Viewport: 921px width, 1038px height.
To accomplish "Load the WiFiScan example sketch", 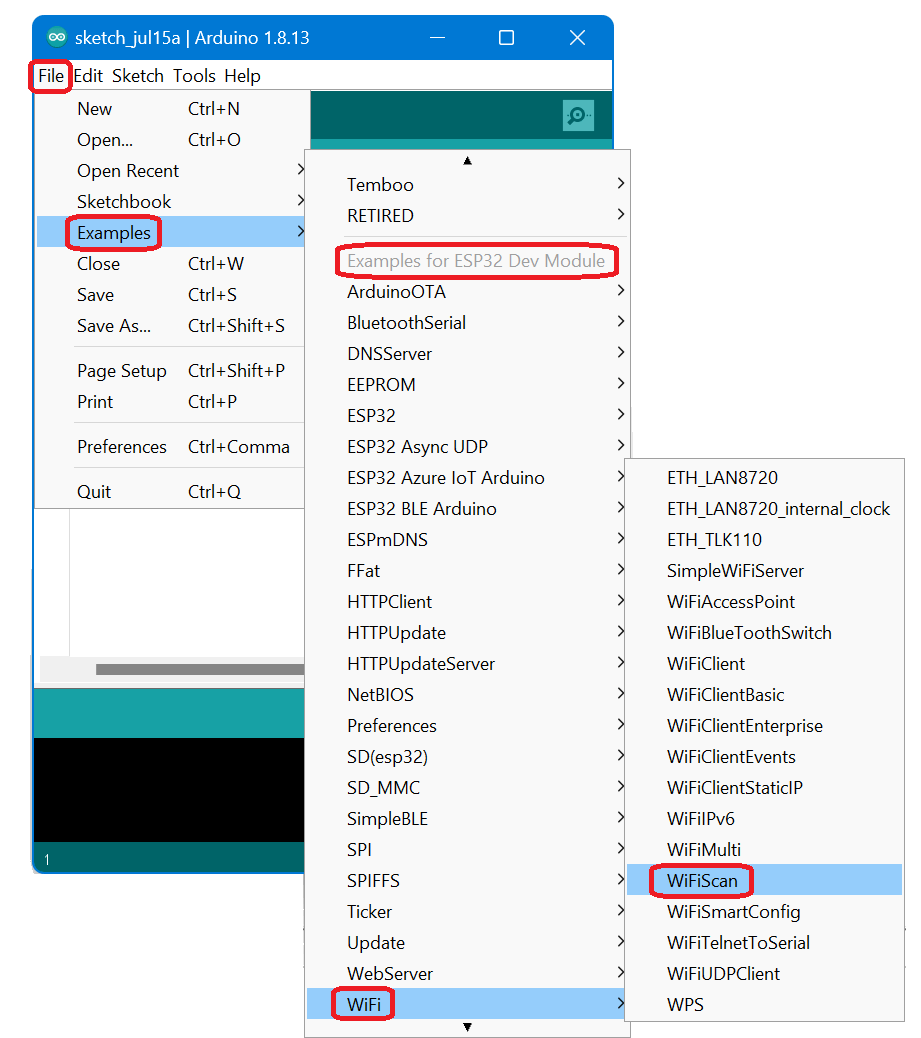I will coord(765,880).
